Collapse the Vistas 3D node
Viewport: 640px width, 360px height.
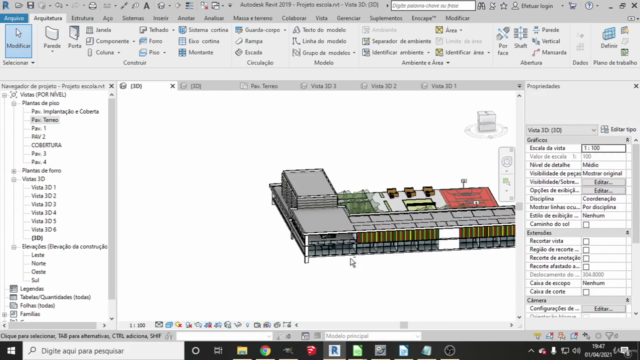tap(14, 179)
